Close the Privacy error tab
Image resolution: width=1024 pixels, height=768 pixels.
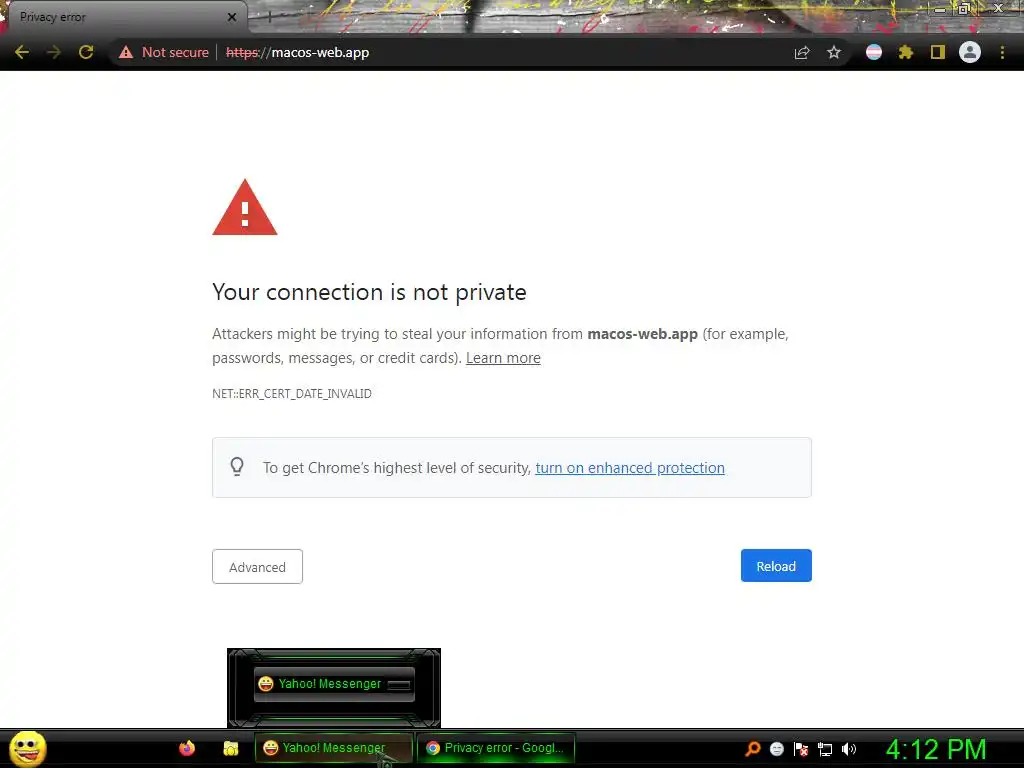coord(232,17)
